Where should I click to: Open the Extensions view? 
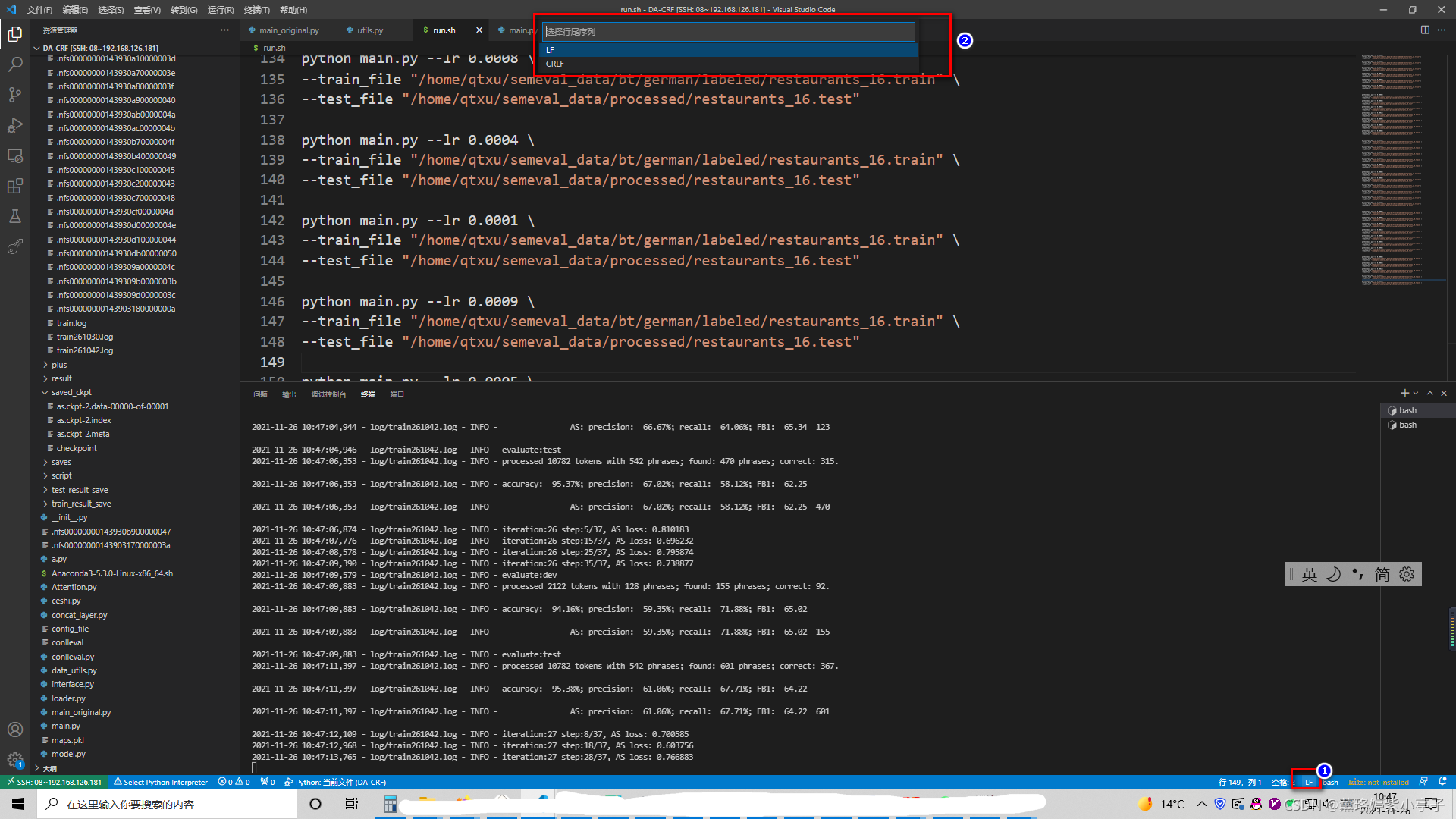tap(15, 186)
